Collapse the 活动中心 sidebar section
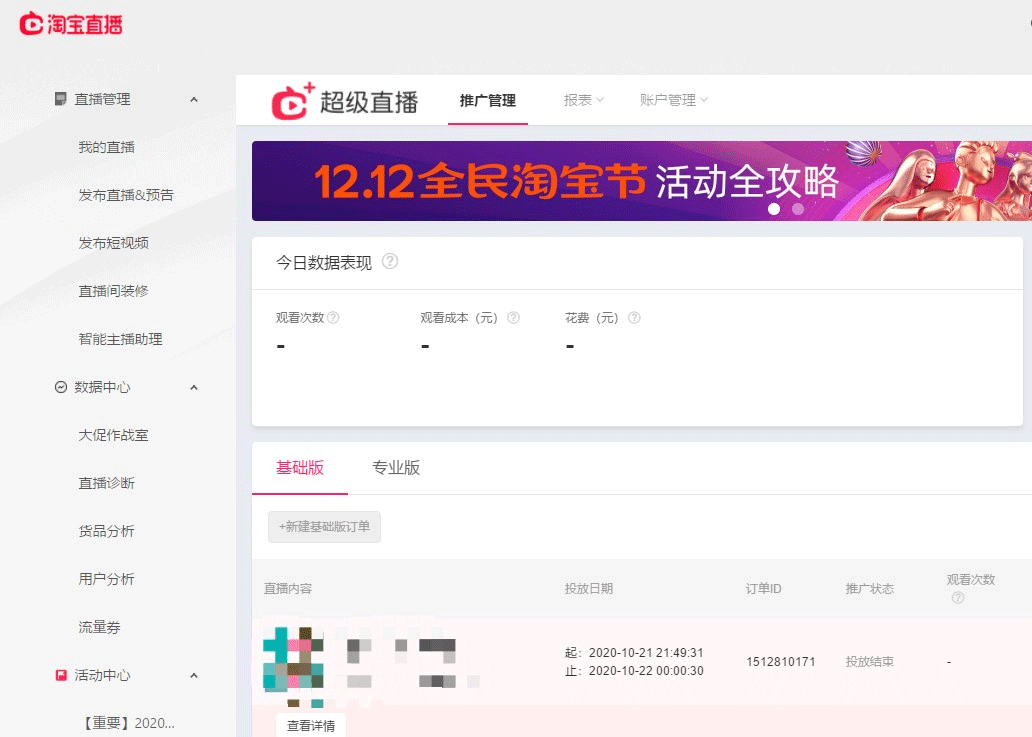The image size is (1032, 737). pyautogui.click(x=194, y=675)
